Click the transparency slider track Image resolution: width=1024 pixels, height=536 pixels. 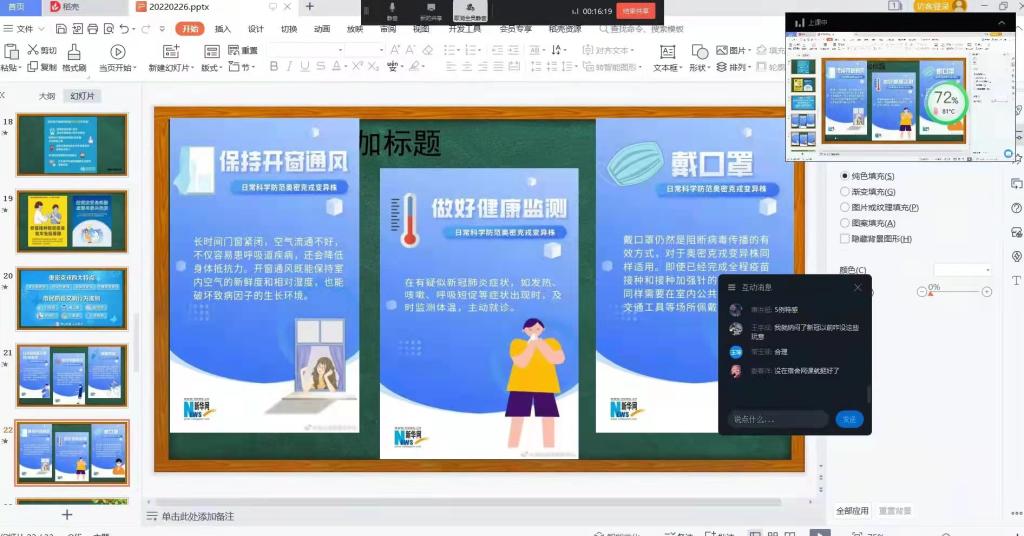point(955,292)
